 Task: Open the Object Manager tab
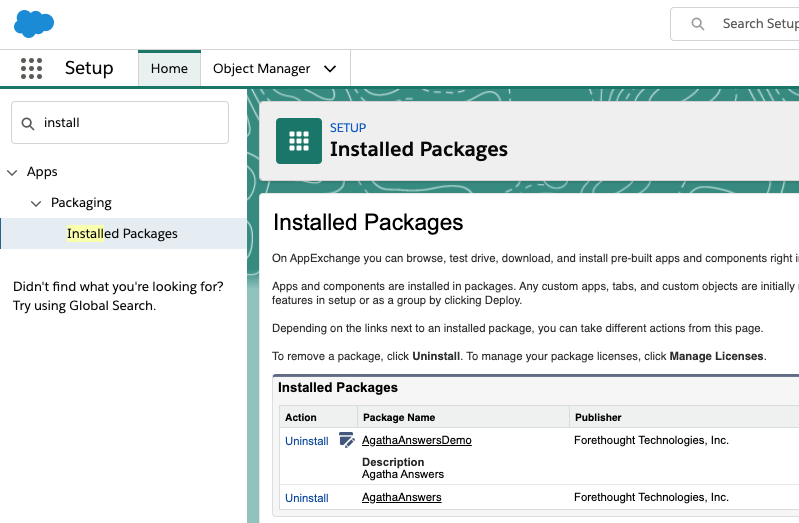tap(261, 68)
